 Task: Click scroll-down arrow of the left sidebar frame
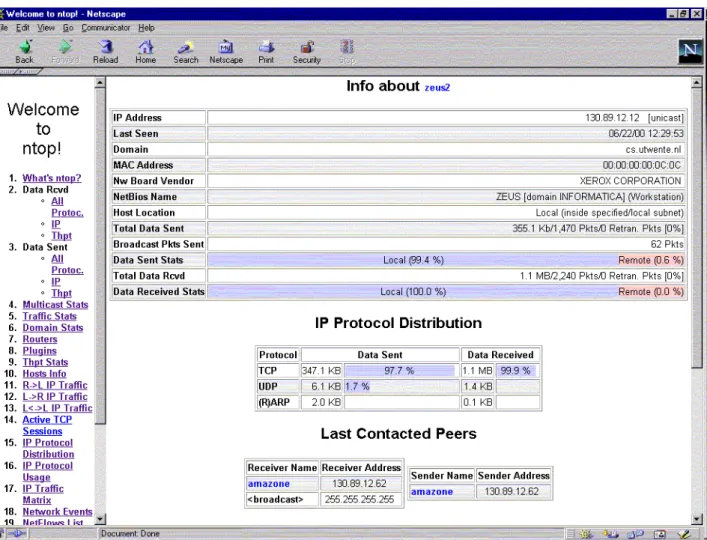click(100, 519)
